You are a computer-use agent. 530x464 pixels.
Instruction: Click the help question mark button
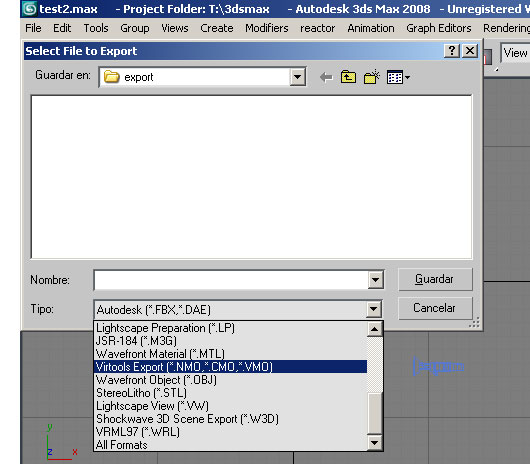click(452, 51)
